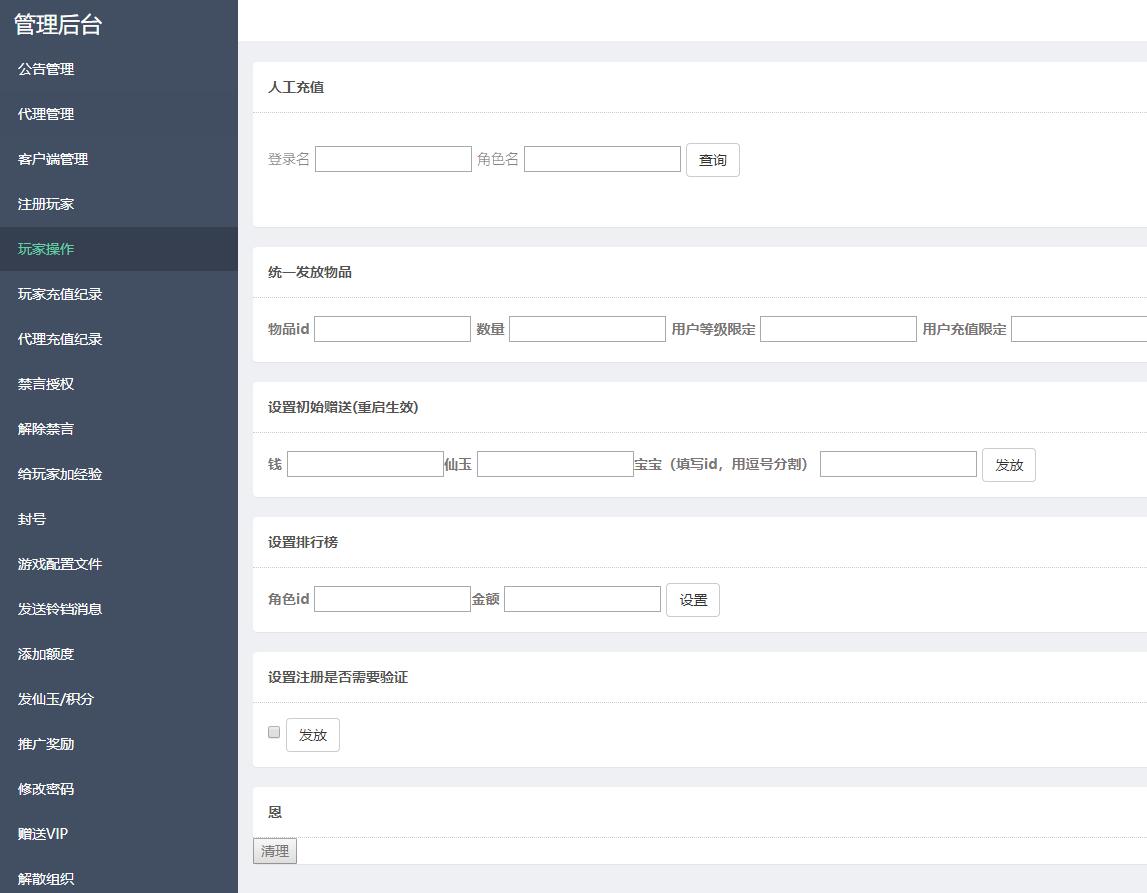Click the 查询 button
This screenshot has height=893, width=1147.
coord(712,160)
